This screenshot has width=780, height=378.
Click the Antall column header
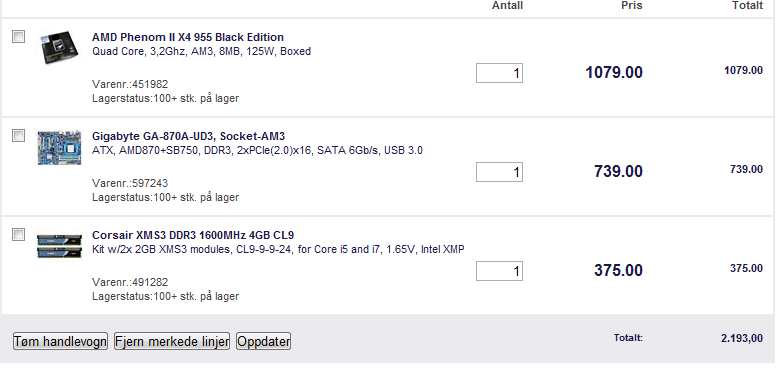(x=507, y=5)
